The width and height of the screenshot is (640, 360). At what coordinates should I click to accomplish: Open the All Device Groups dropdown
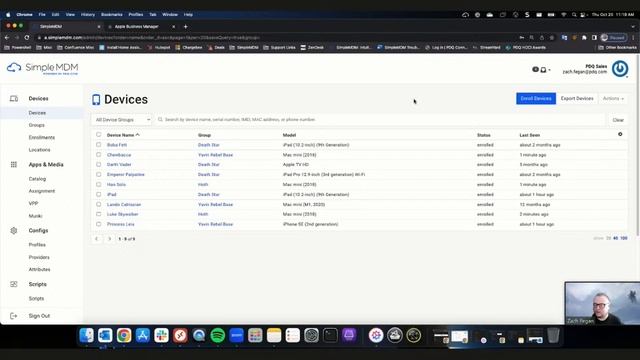(122, 120)
